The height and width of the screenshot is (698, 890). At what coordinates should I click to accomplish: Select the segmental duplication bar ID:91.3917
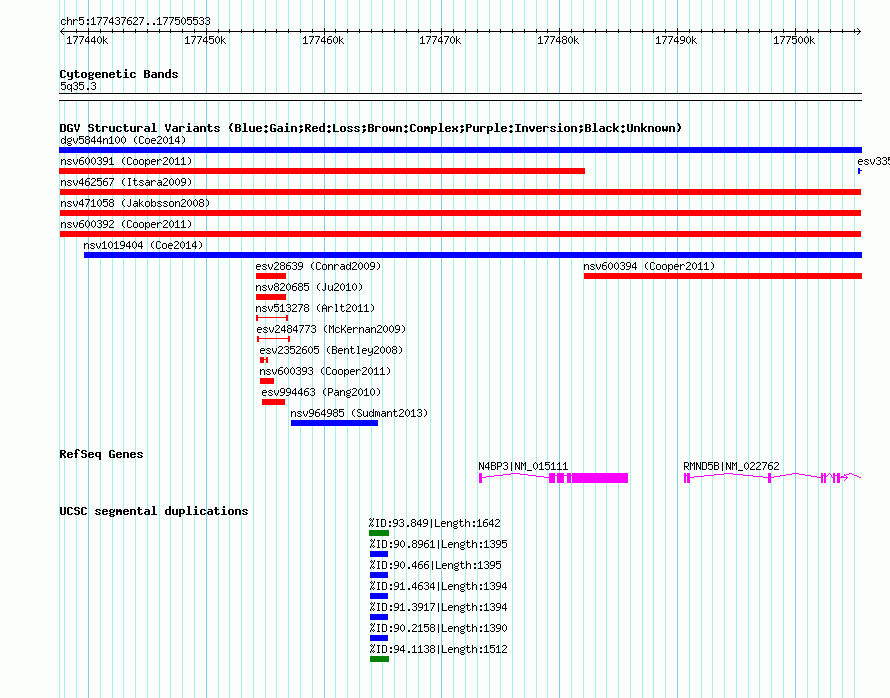click(x=379, y=617)
